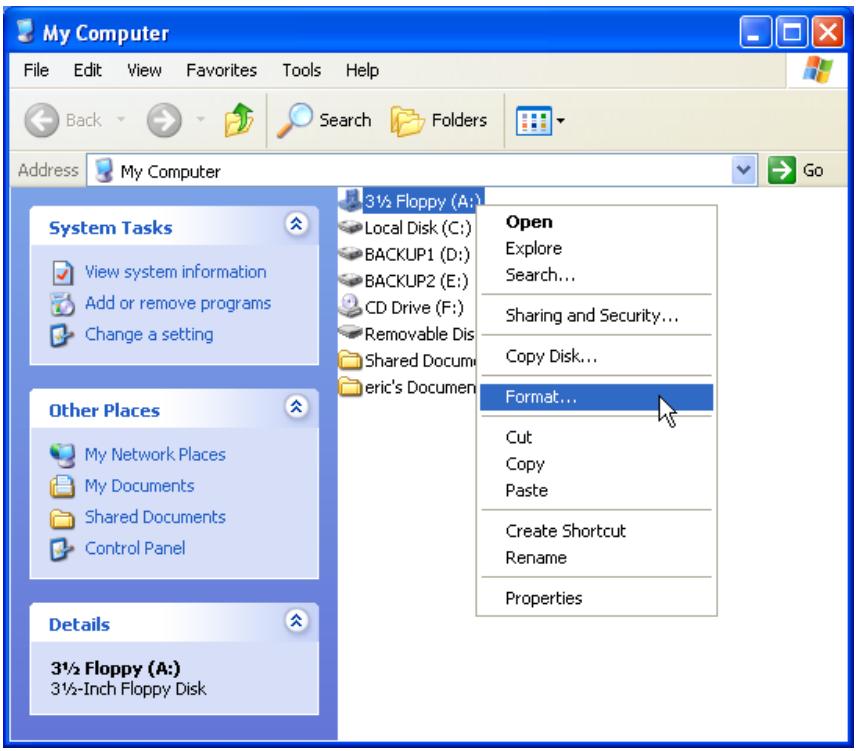Collapse the System Tasks panel
Viewport: 856px width, 751px height.
296,224
